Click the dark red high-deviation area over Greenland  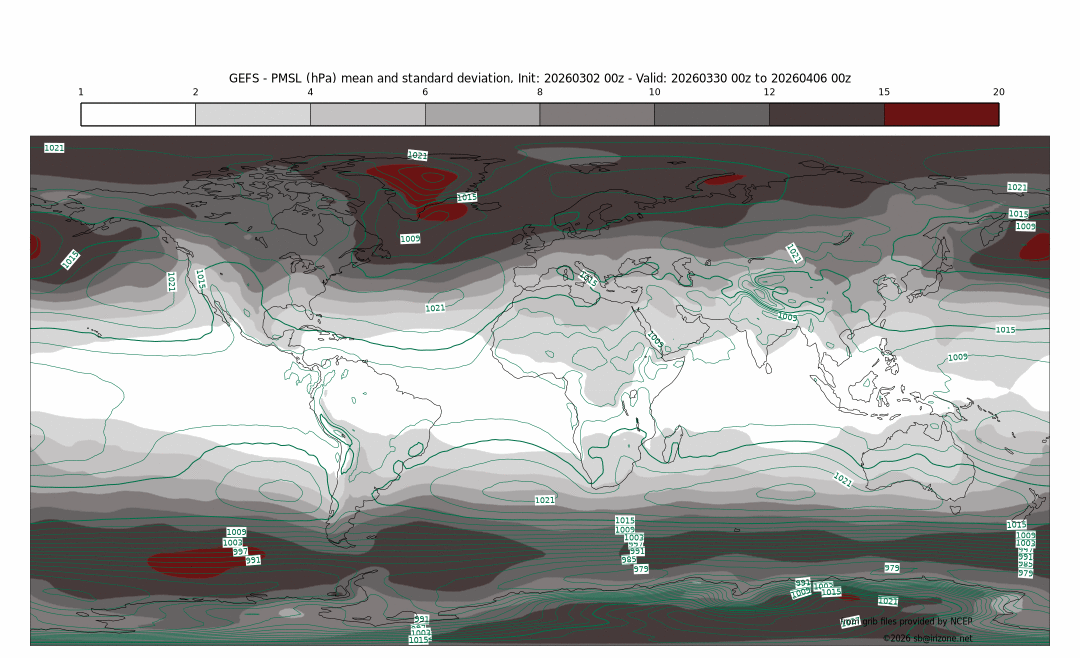(x=410, y=181)
